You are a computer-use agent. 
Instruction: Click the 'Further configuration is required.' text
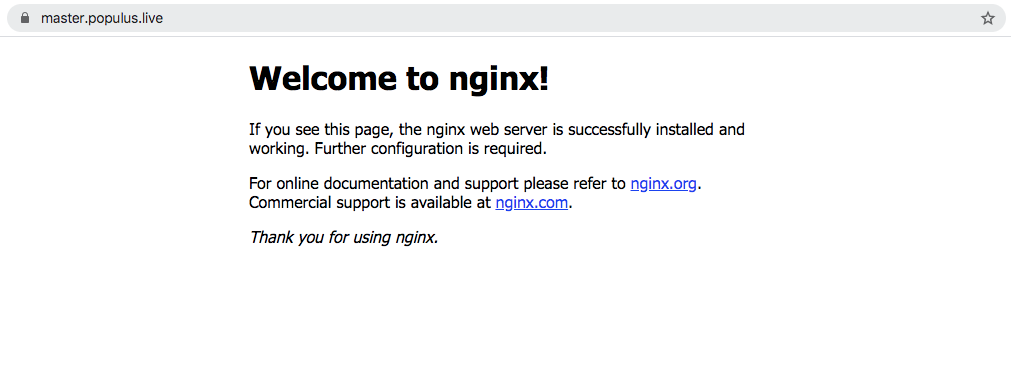click(431, 149)
